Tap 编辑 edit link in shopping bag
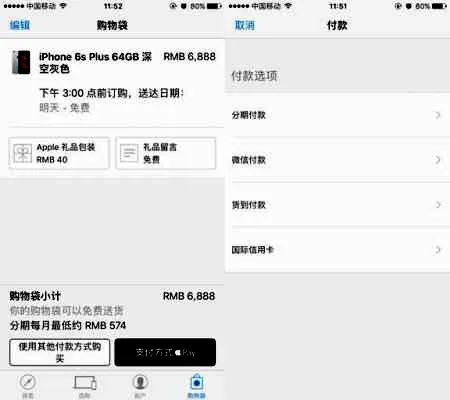450x400 pixels. (20, 25)
